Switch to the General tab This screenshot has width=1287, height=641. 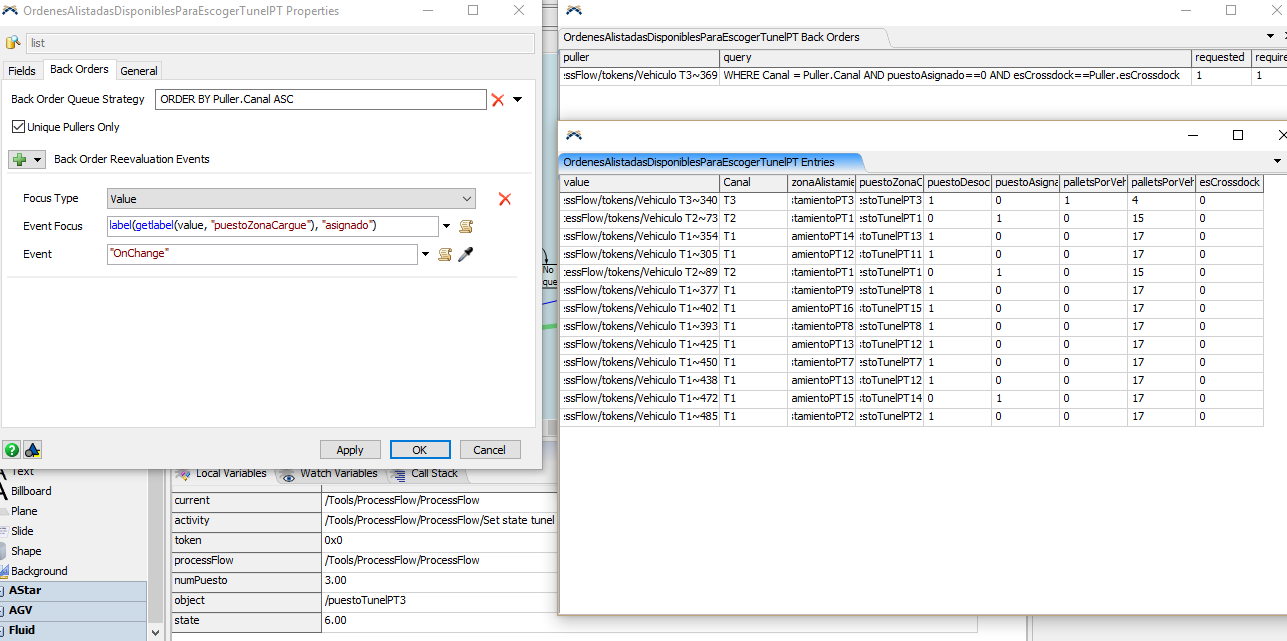pyautogui.click(x=139, y=70)
